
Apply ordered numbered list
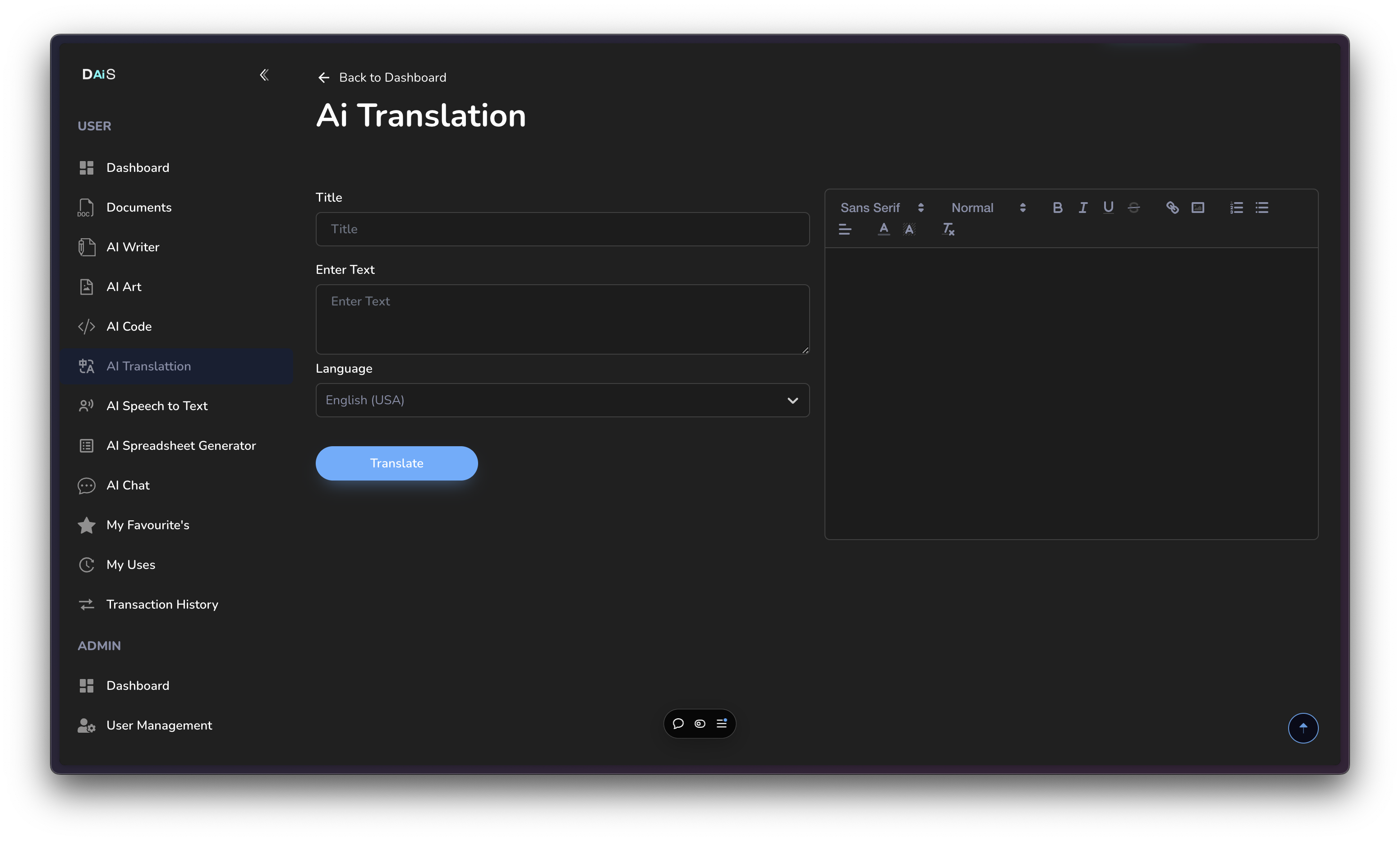click(x=1236, y=208)
